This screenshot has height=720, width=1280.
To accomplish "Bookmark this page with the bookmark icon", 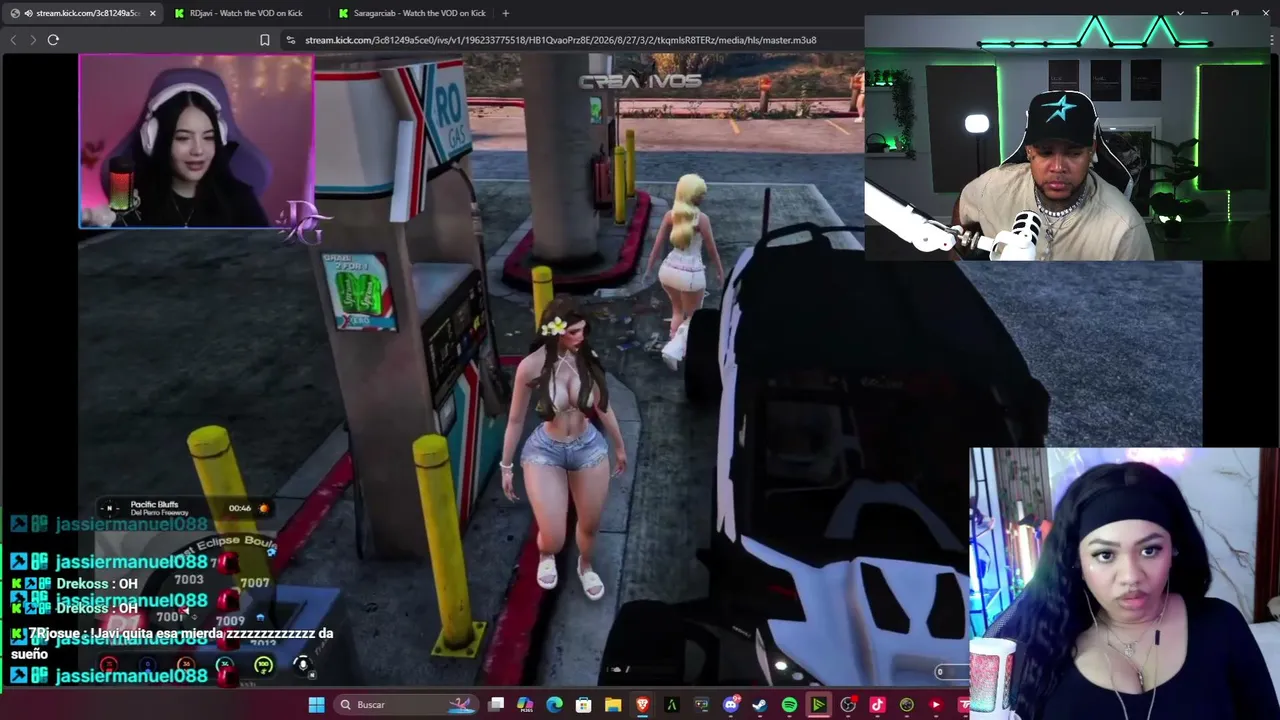I will coord(265,40).
